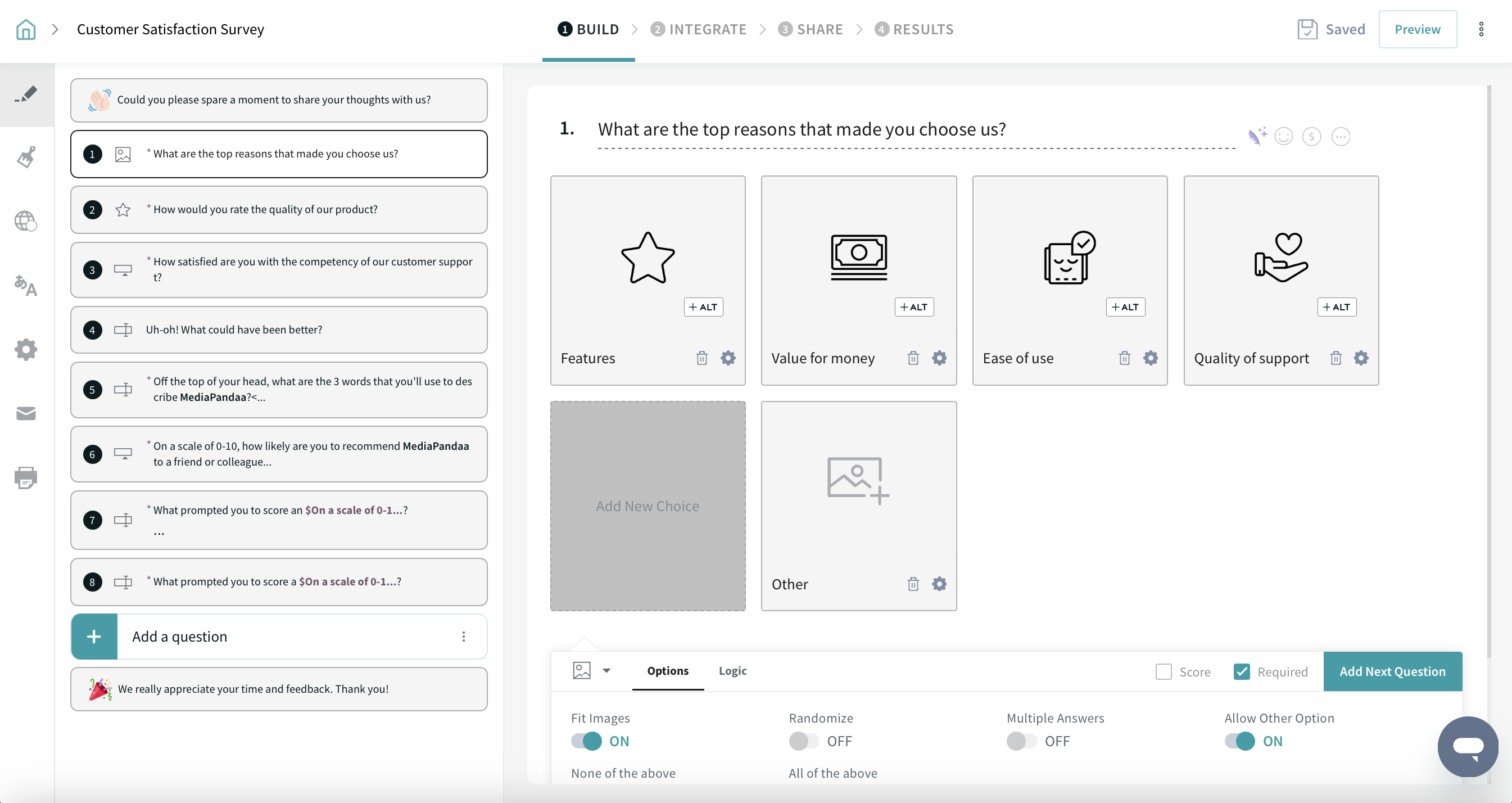Open the top-right vertical ellipsis menu
The height and width of the screenshot is (803, 1512).
point(1481,29)
